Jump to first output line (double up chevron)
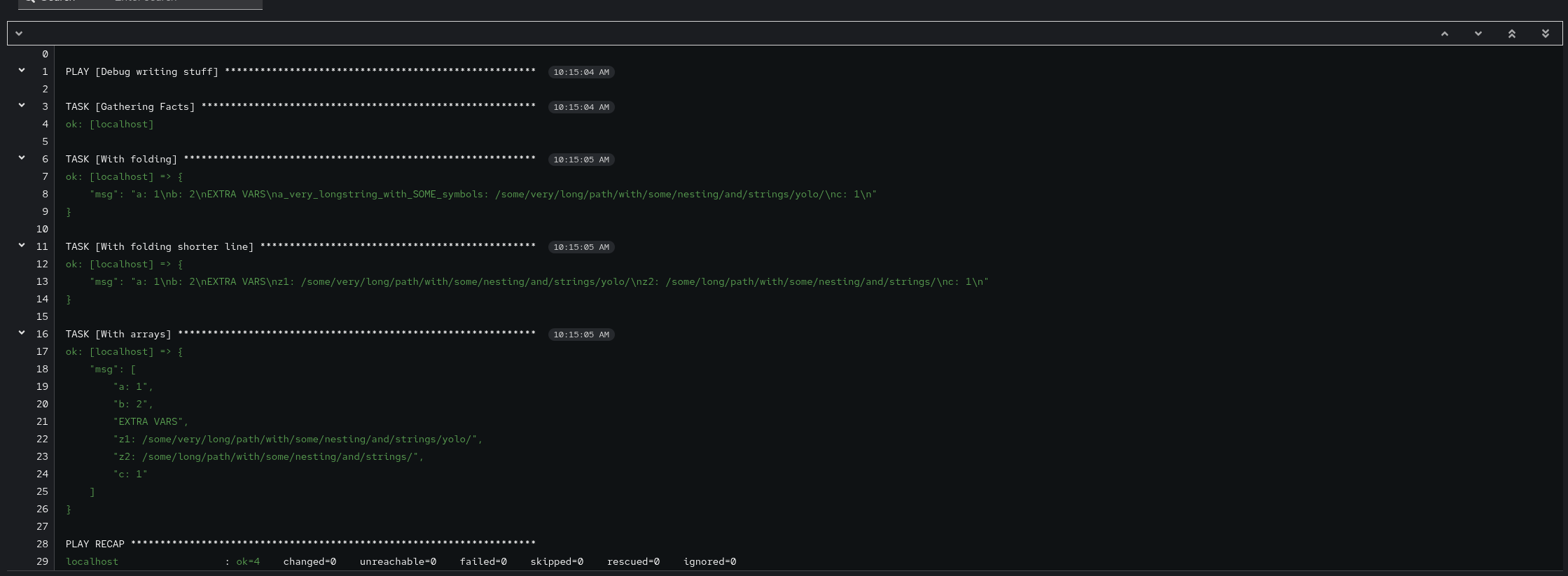The height and width of the screenshot is (576, 1568). (1511, 34)
